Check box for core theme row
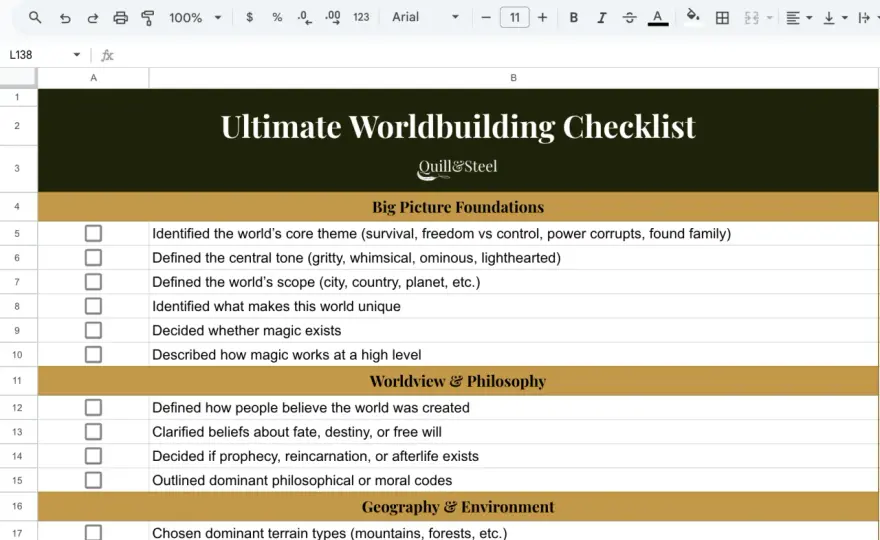The width and height of the screenshot is (880, 540). (93, 234)
